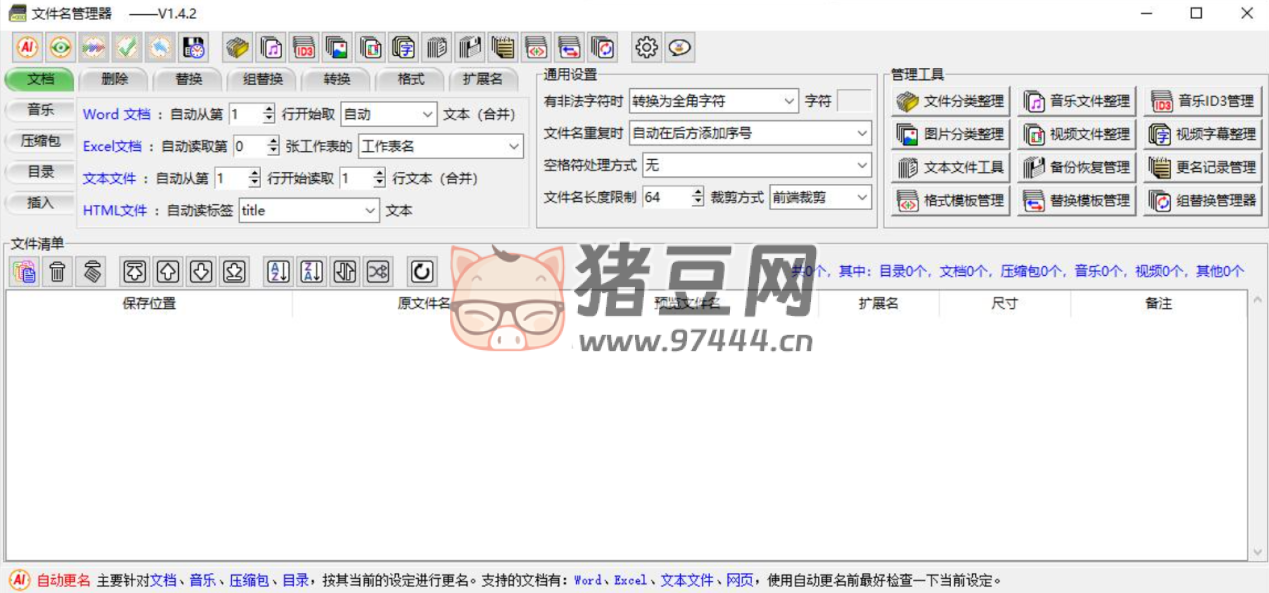Click the circular refresh icon in file list

(x=422, y=271)
